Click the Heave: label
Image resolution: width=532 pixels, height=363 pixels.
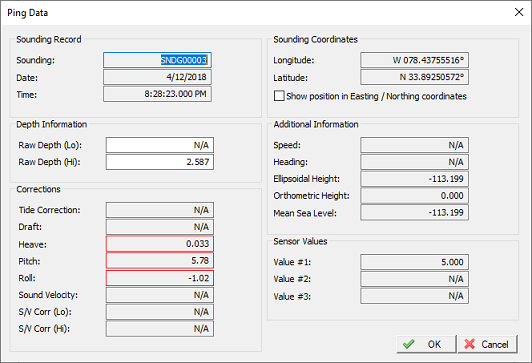click(x=33, y=245)
